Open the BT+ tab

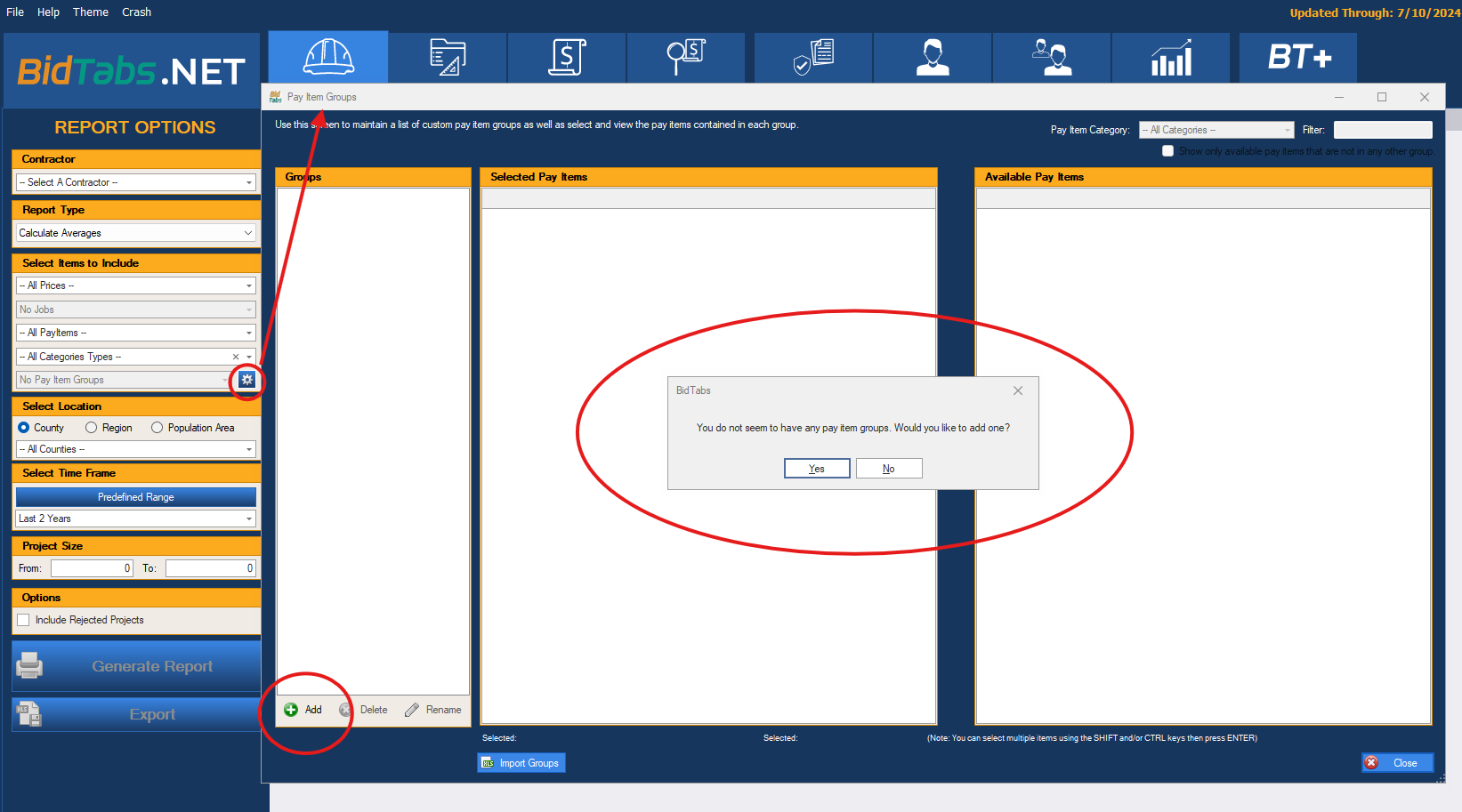tap(1298, 57)
